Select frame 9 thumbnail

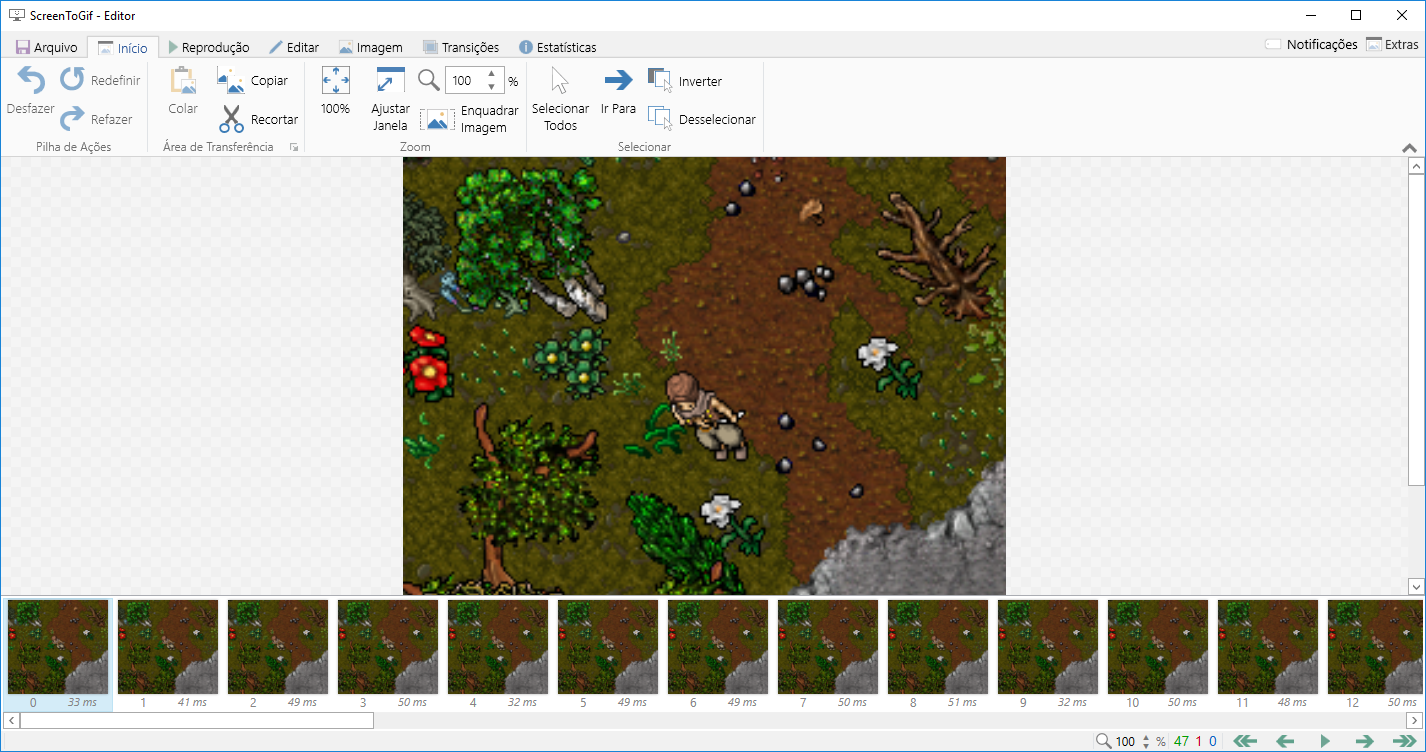[1048, 647]
